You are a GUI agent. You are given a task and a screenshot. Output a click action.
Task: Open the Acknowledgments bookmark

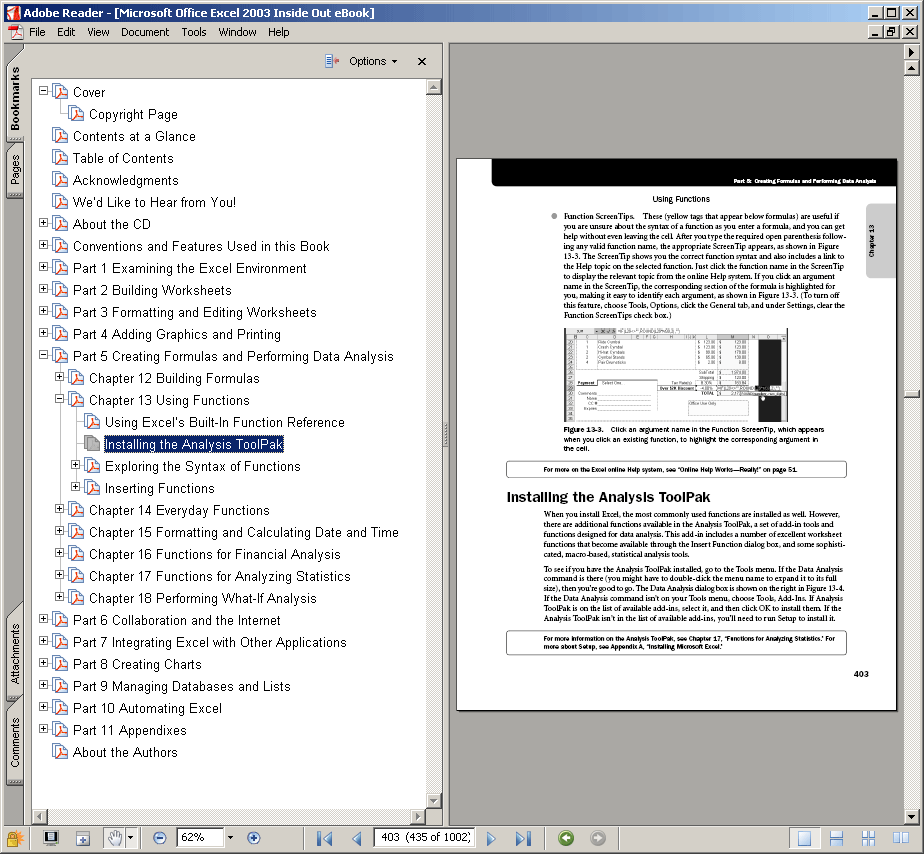pos(126,180)
